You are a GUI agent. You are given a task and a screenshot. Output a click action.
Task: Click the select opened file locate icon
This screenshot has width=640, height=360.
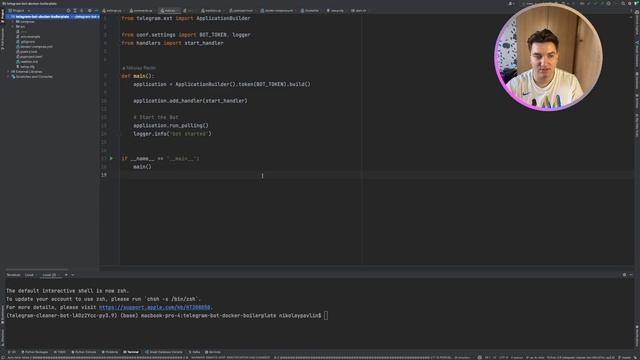click(68, 11)
